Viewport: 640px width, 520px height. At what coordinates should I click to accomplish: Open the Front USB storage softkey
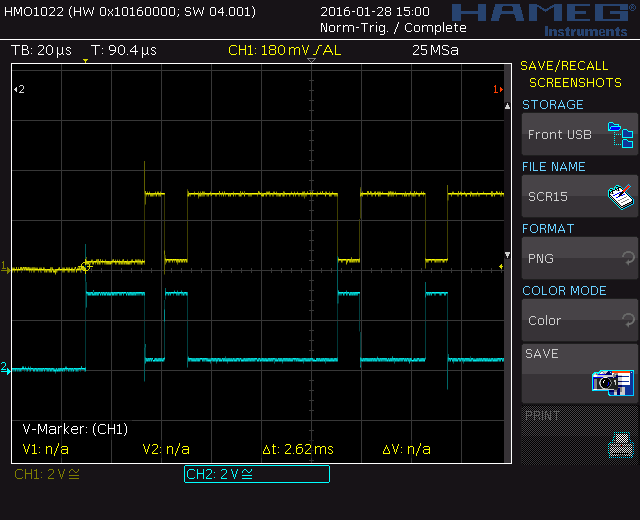[x=580, y=134]
